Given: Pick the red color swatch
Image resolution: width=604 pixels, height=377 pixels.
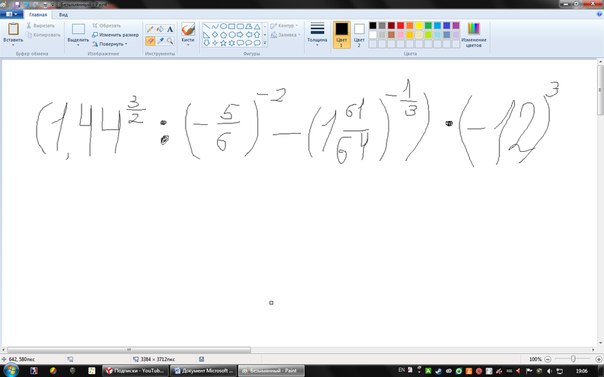Looking at the screenshot, I should click(x=401, y=25).
